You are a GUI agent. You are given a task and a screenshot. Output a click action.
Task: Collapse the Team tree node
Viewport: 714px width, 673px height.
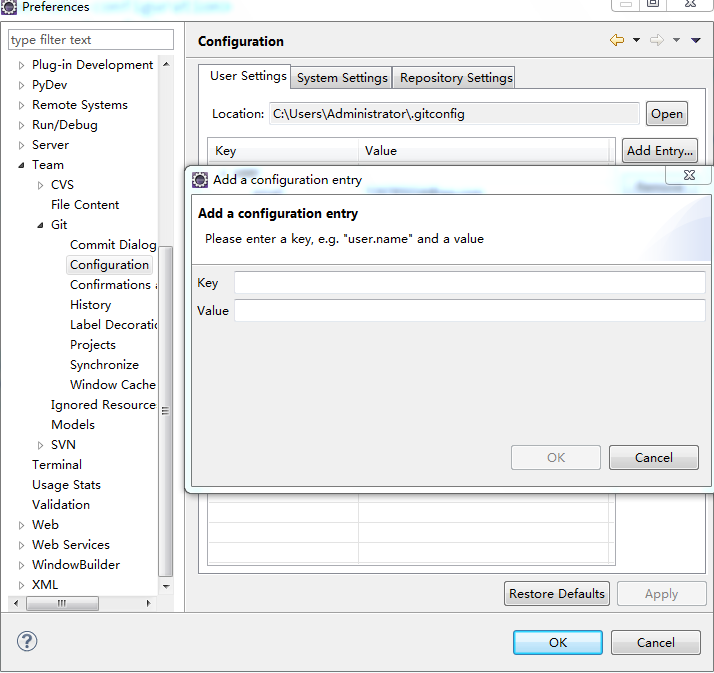click(x=21, y=165)
